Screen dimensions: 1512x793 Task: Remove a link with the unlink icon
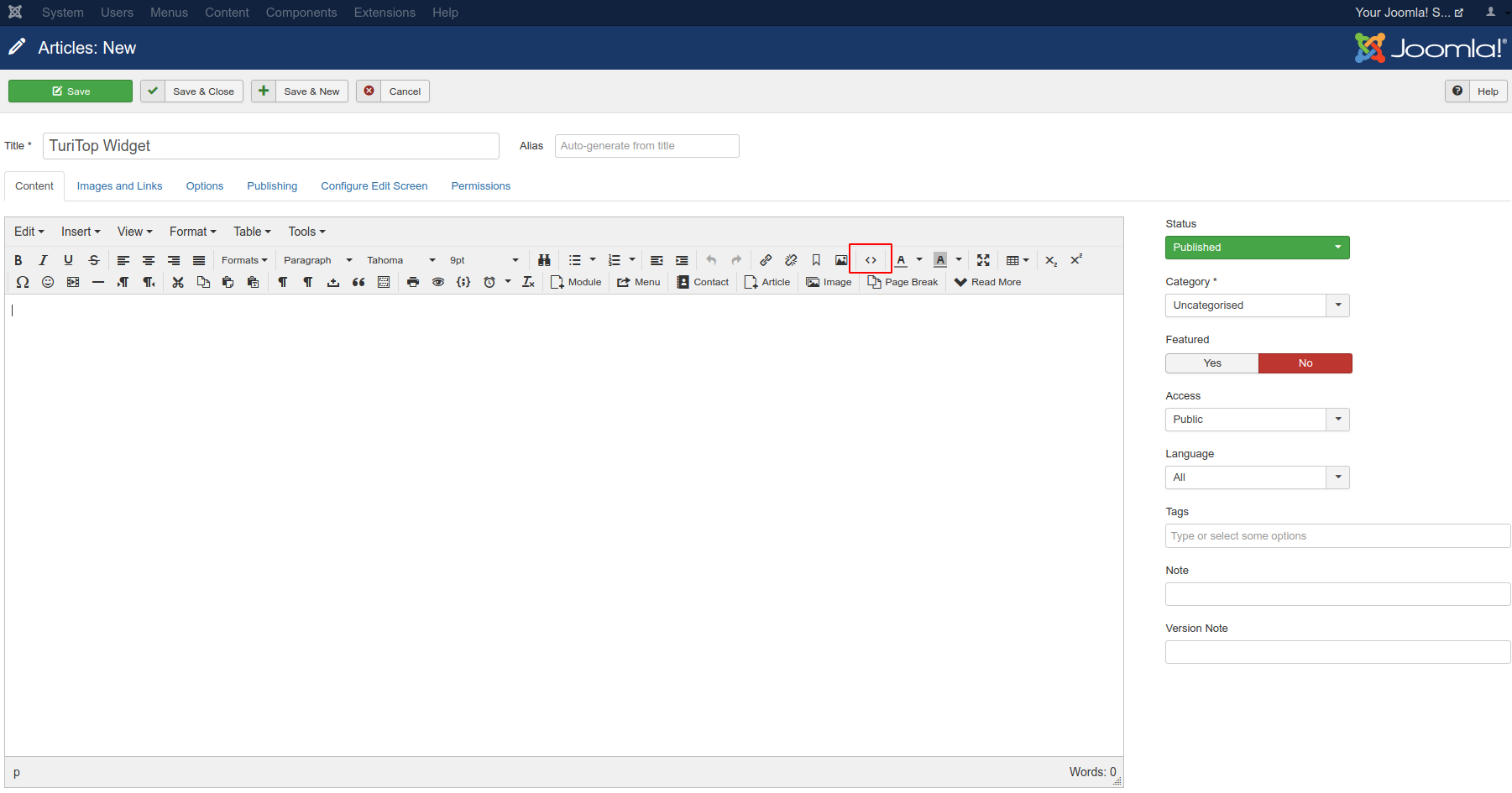coord(790,259)
